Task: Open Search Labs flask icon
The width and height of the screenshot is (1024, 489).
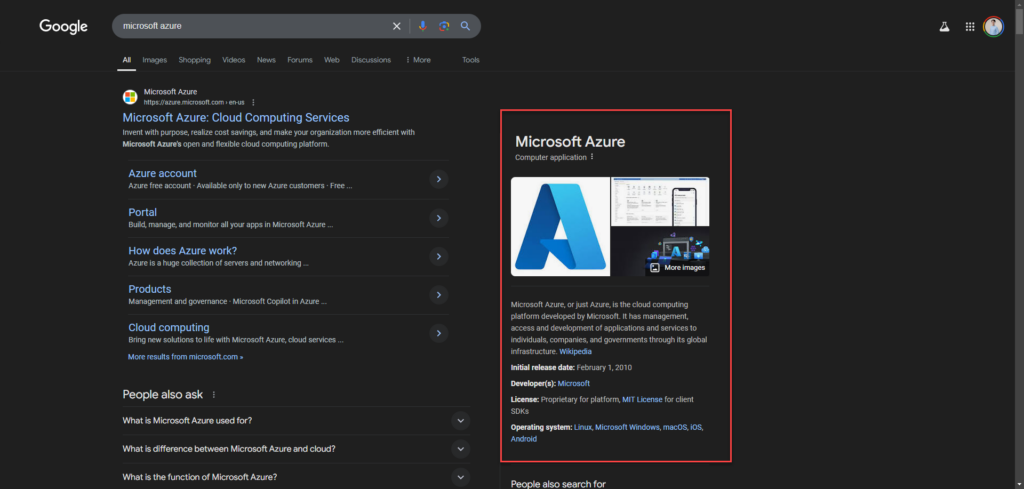Action: click(x=944, y=27)
